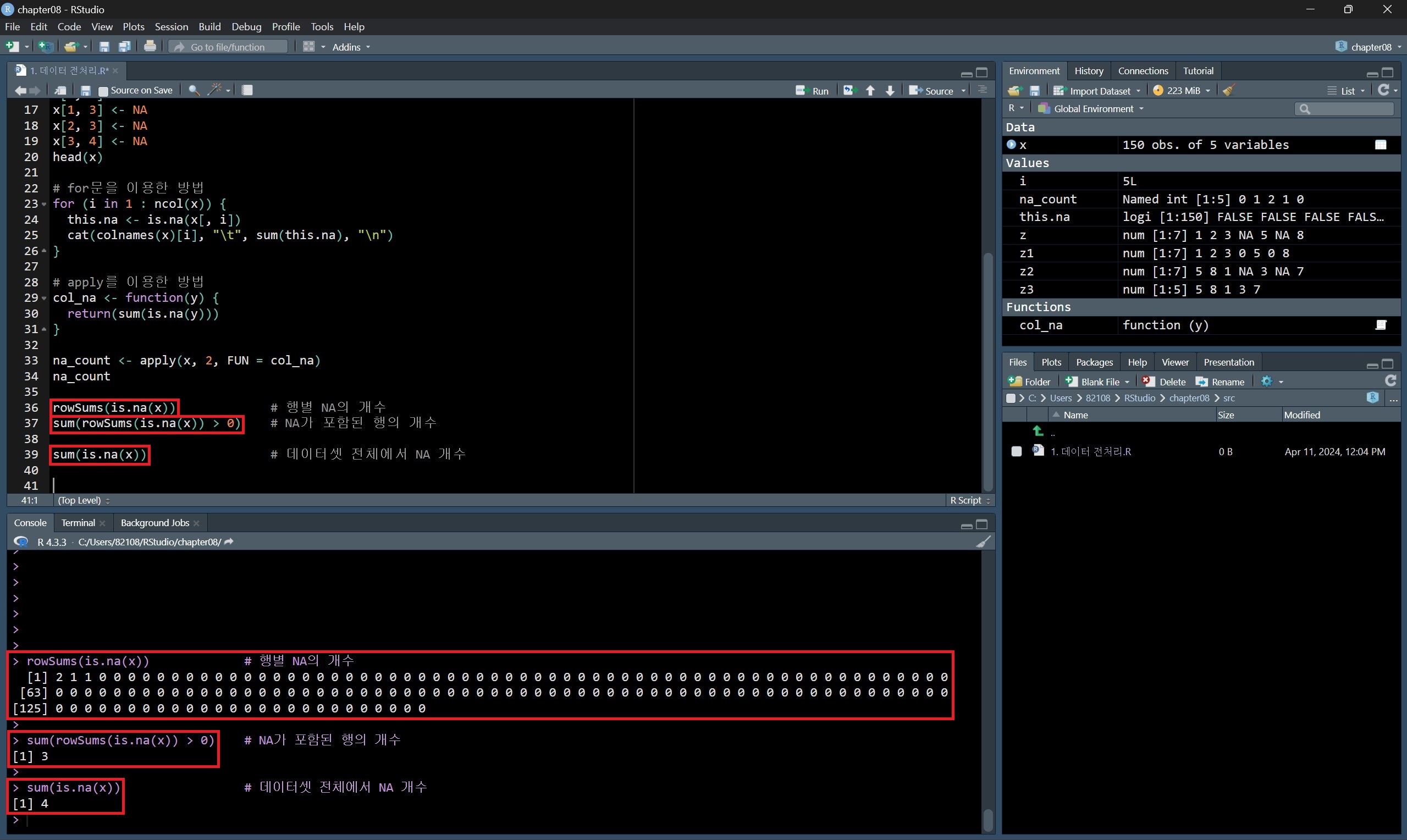Refresh the Files pane listing
Viewport: 1407px width, 840px height.
[1390, 381]
